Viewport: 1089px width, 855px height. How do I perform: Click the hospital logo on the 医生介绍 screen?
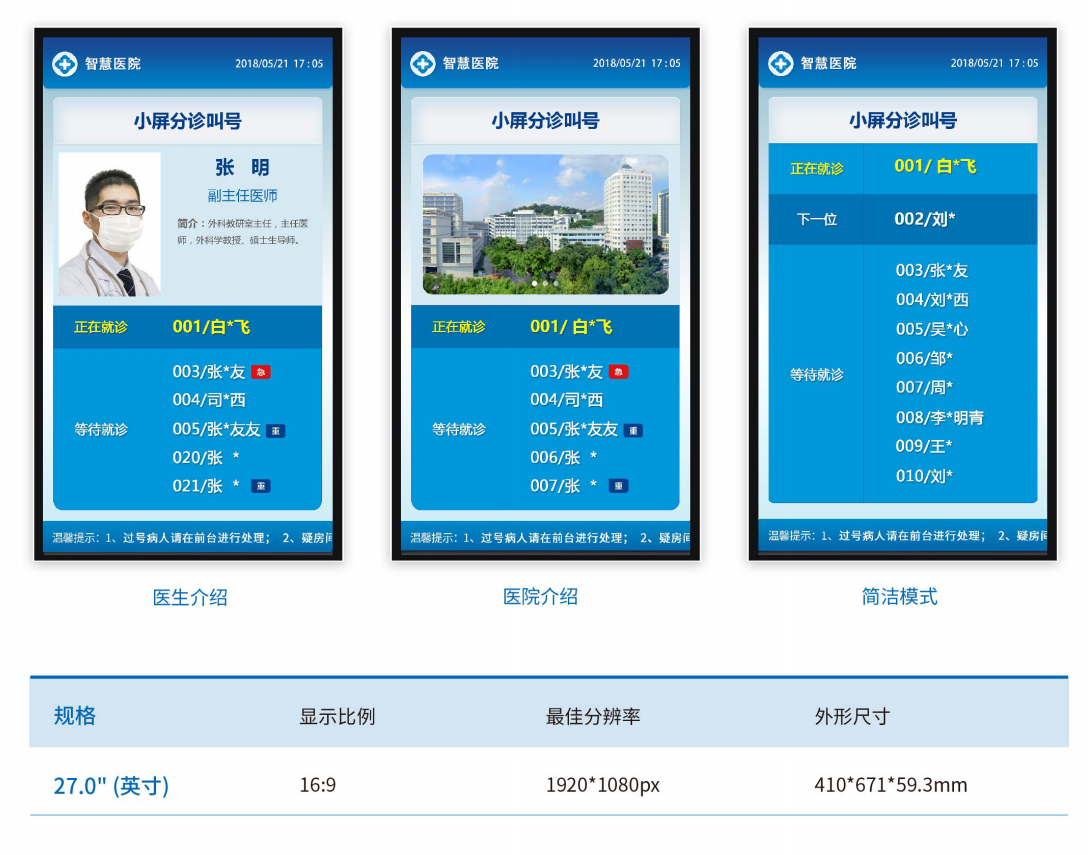65,64
